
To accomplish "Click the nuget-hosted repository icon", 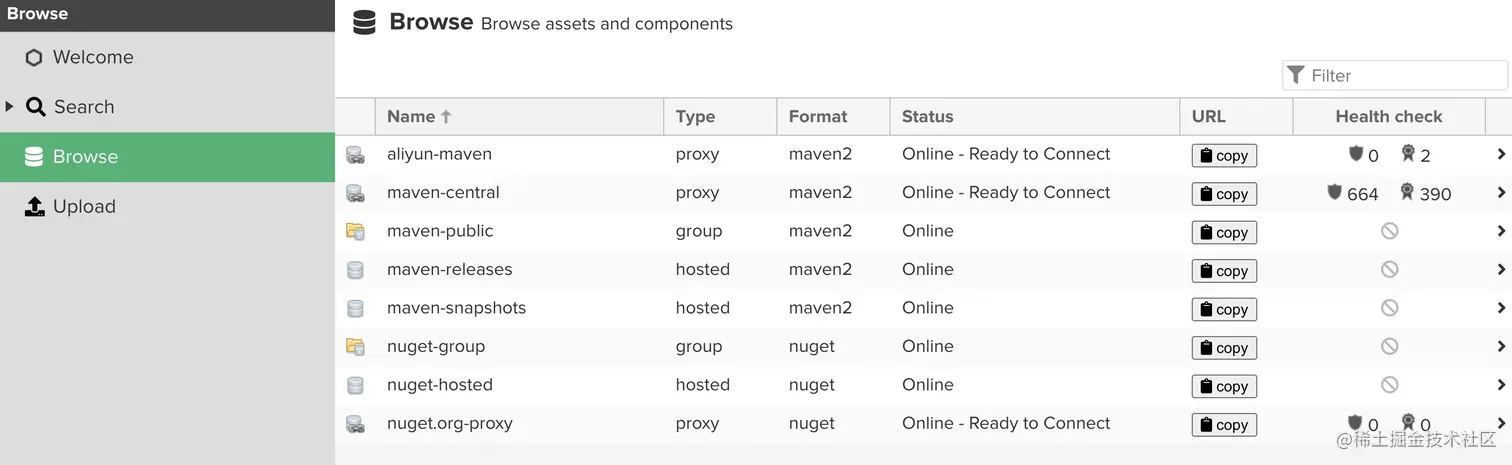I will [x=355, y=385].
